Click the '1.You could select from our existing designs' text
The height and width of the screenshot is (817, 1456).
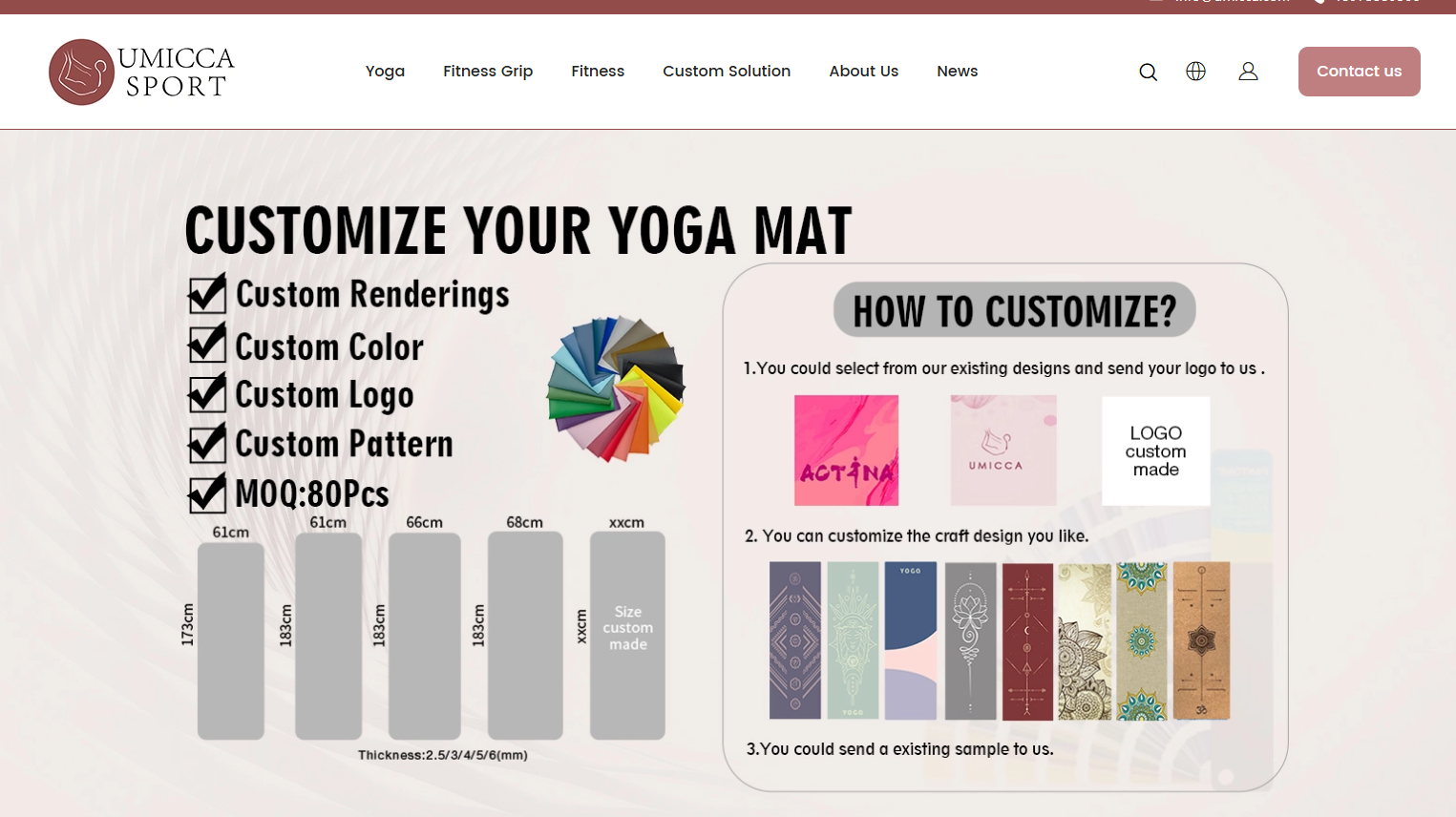1004,368
